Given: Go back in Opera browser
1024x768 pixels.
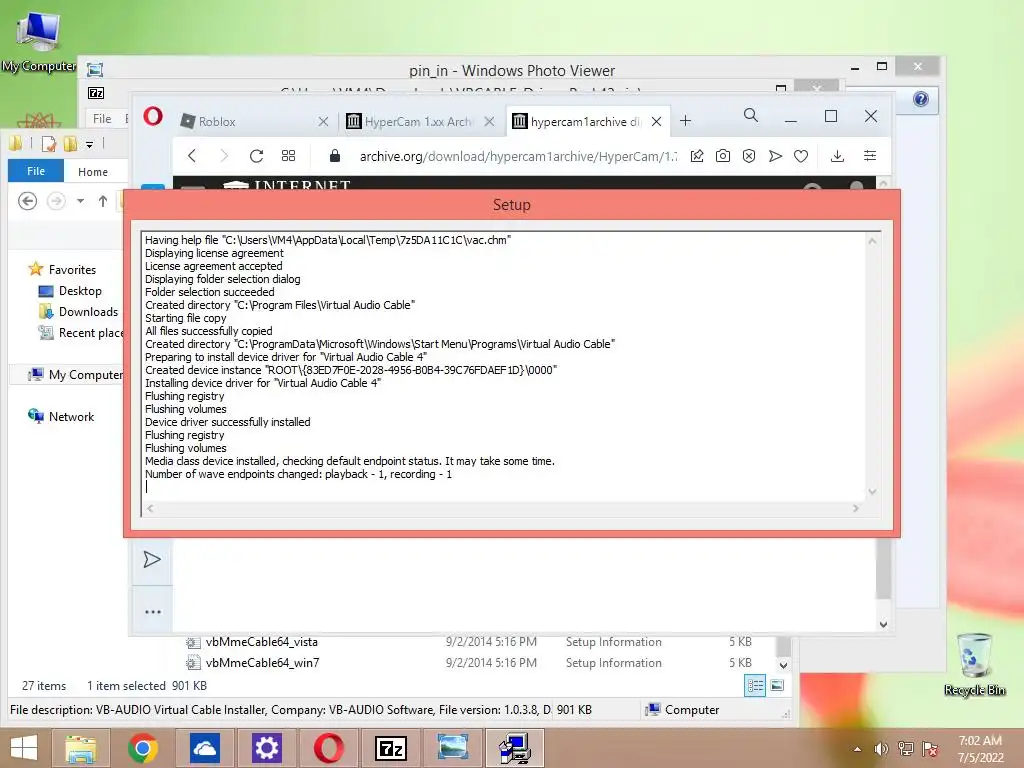Looking at the screenshot, I should pos(192,156).
